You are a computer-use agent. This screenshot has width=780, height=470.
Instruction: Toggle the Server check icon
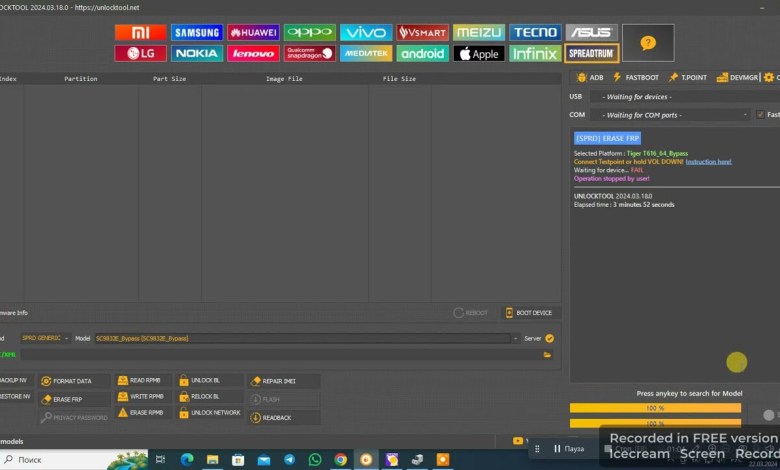pos(549,339)
